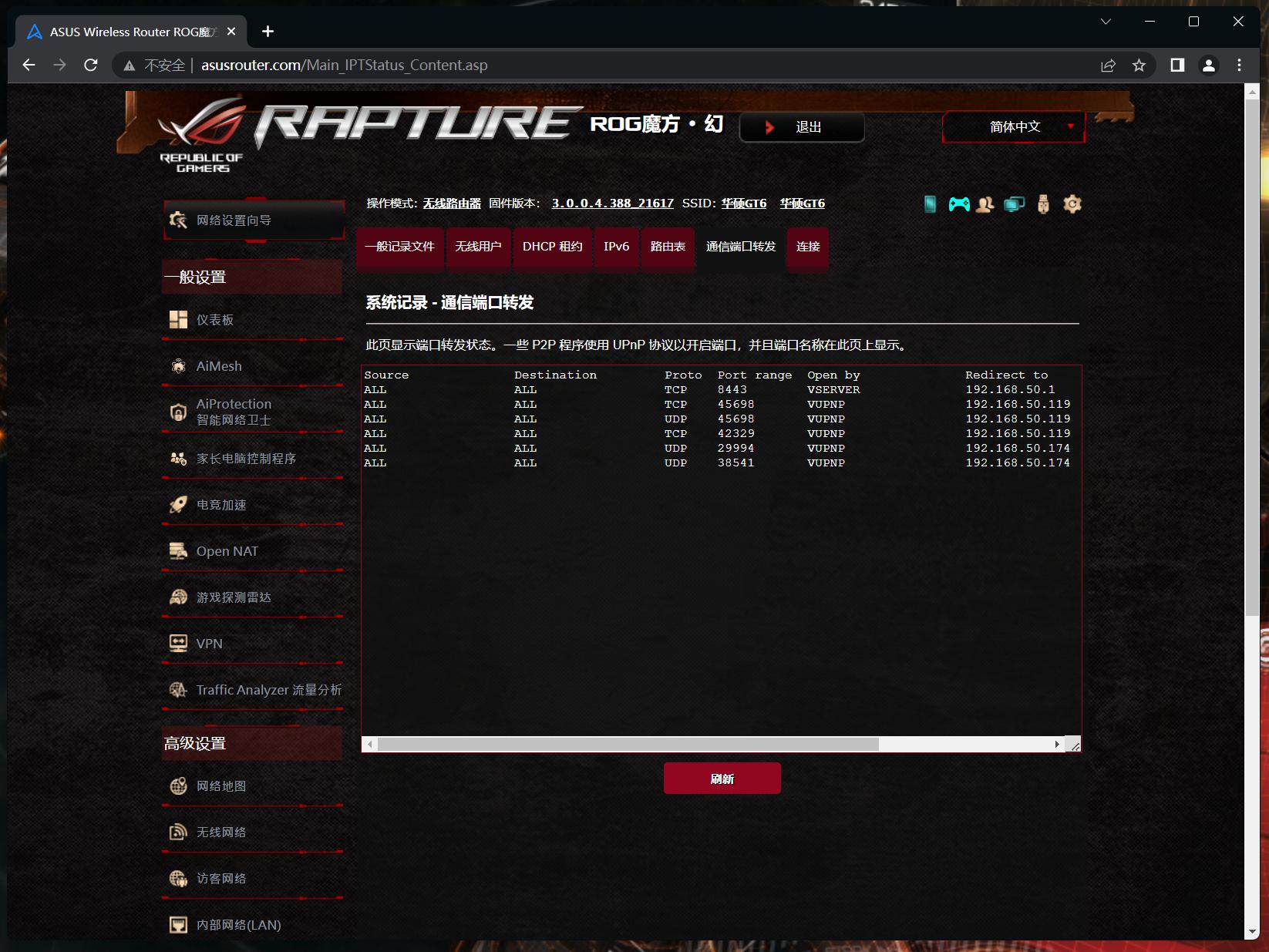Viewport: 1269px width, 952px height.
Task: Open the browser side panel
Action: (1177, 66)
